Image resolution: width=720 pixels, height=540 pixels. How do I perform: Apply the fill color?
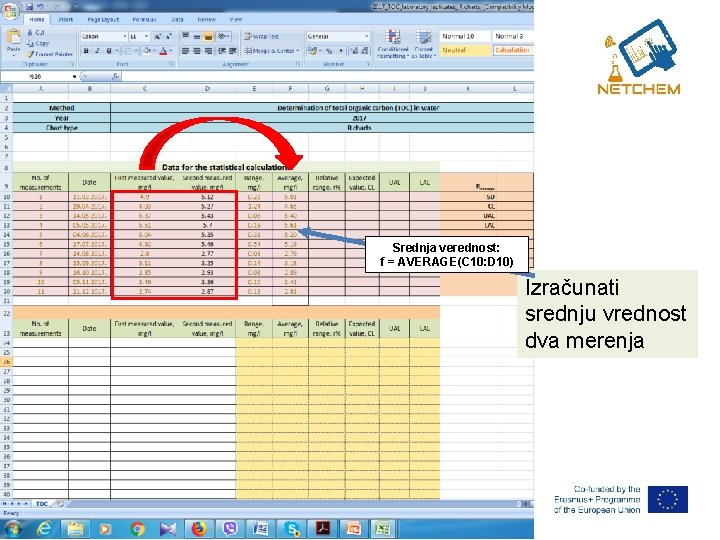pos(147,51)
